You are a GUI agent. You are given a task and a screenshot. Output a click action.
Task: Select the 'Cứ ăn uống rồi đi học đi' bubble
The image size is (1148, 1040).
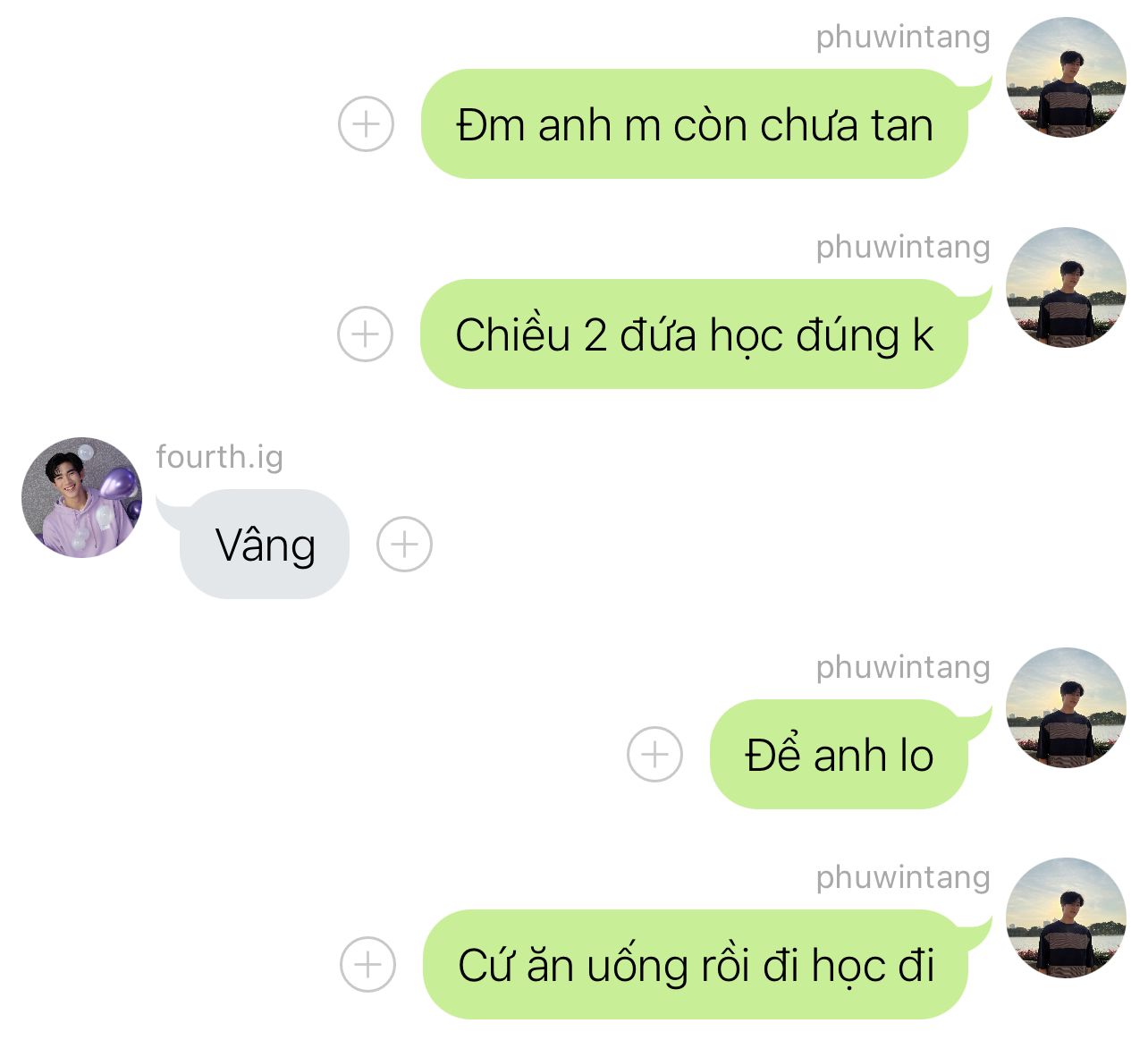698,964
